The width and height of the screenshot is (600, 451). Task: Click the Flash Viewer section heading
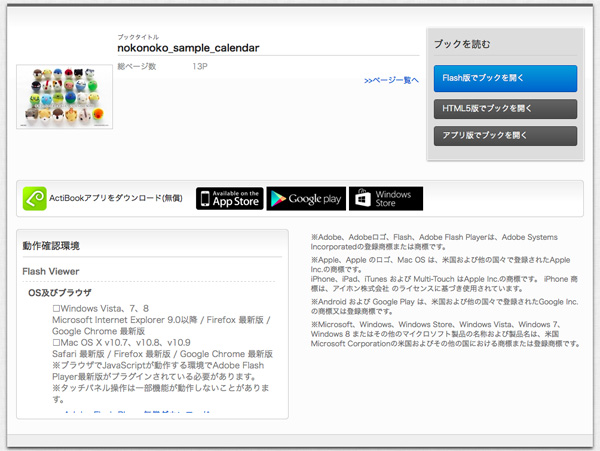(x=51, y=271)
